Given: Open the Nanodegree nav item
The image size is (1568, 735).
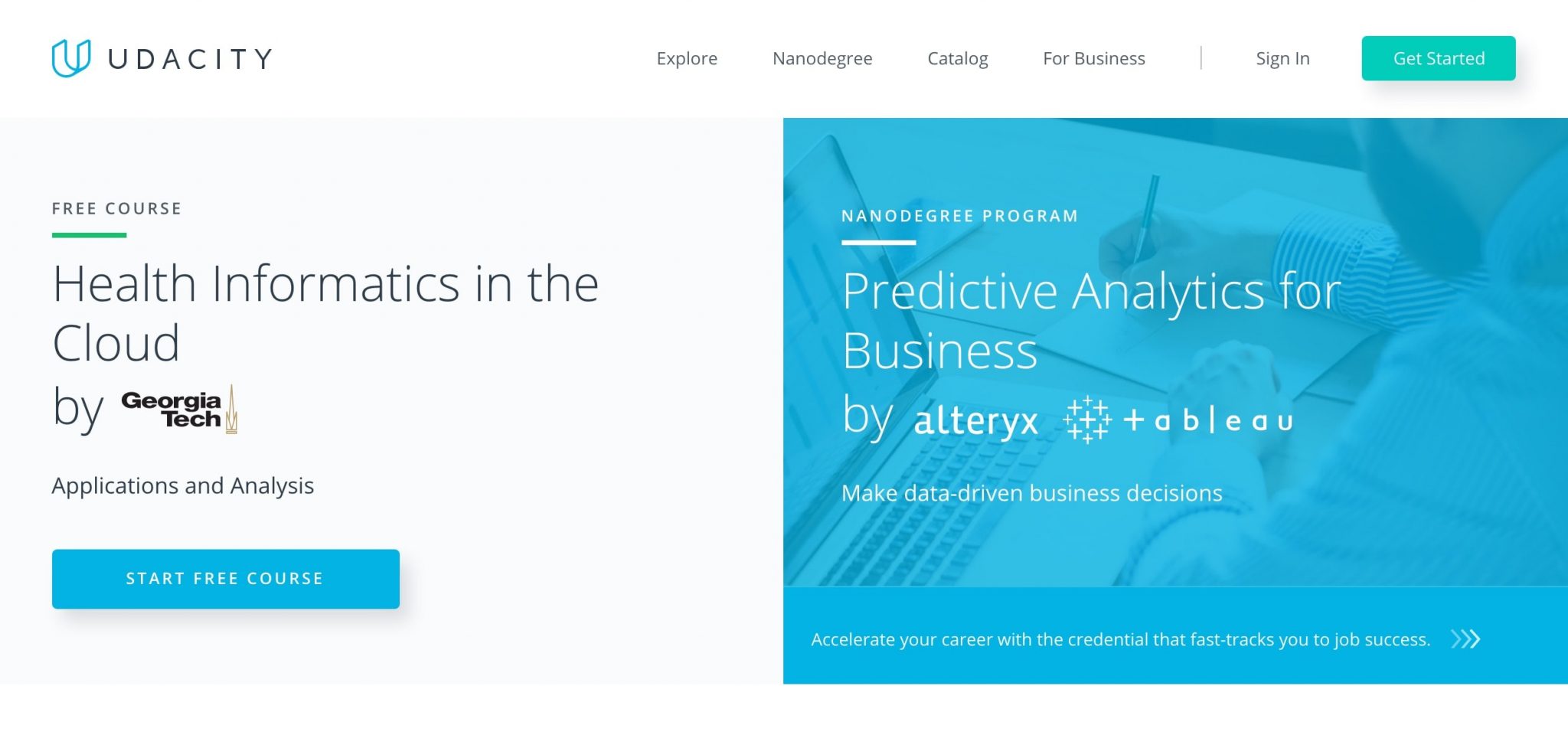Looking at the screenshot, I should [822, 59].
